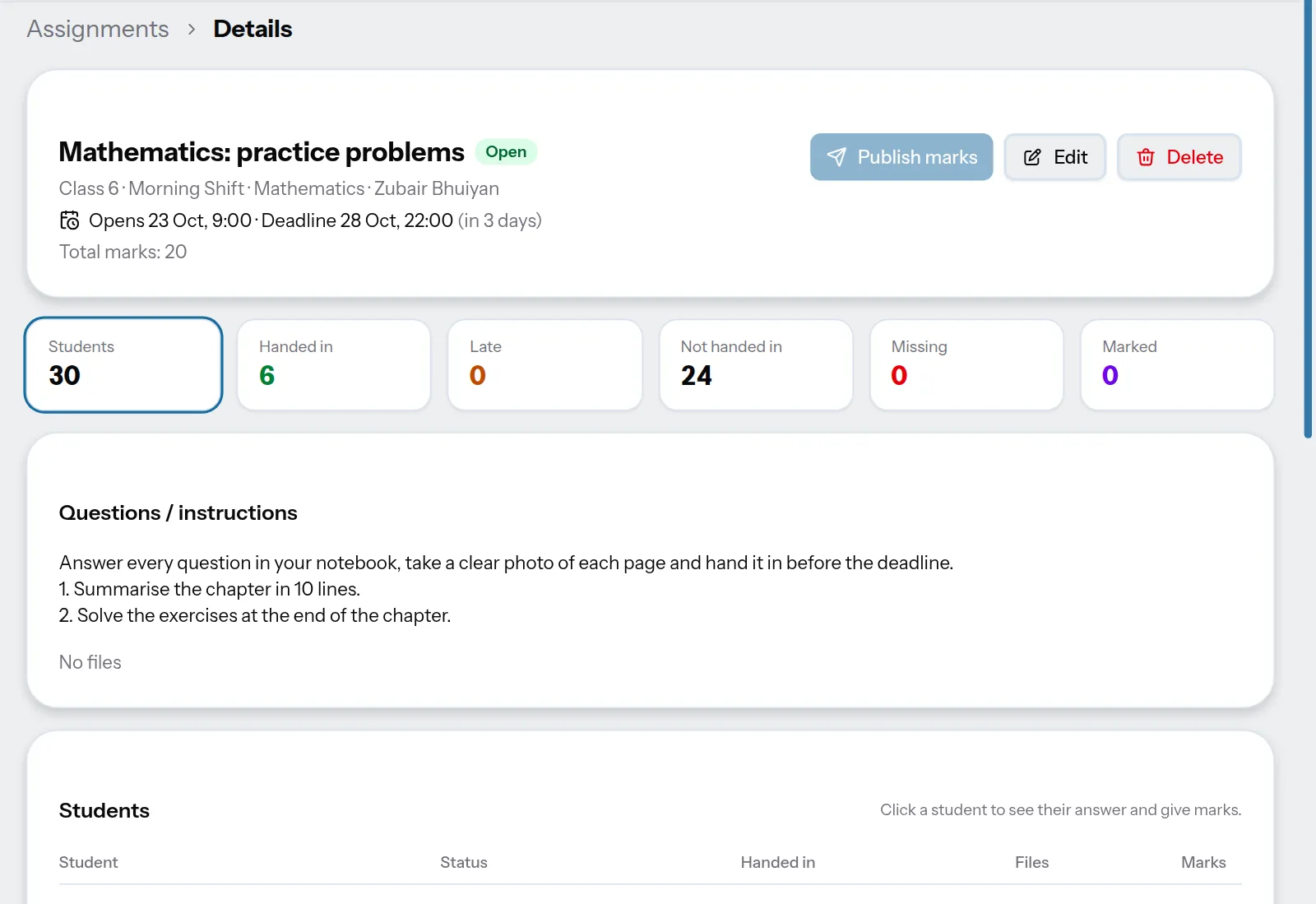1316x904 pixels.
Task: Click the trash icon on Delete button
Action: point(1146,157)
